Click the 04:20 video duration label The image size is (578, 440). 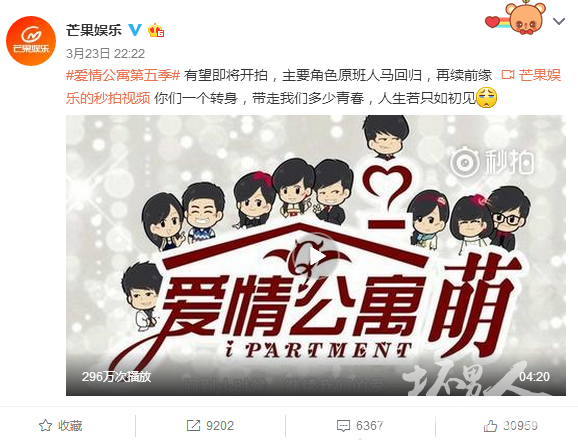click(x=535, y=376)
